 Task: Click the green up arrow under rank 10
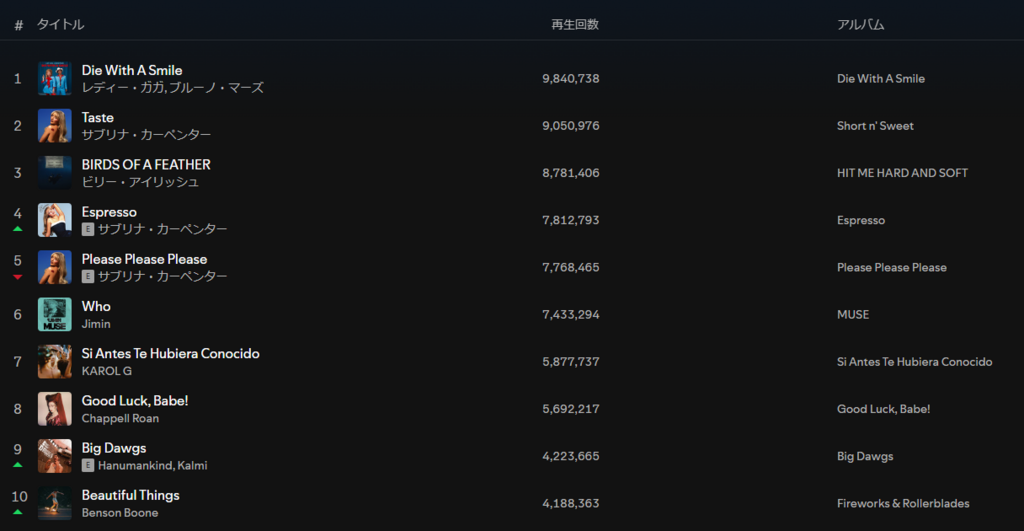(18, 512)
